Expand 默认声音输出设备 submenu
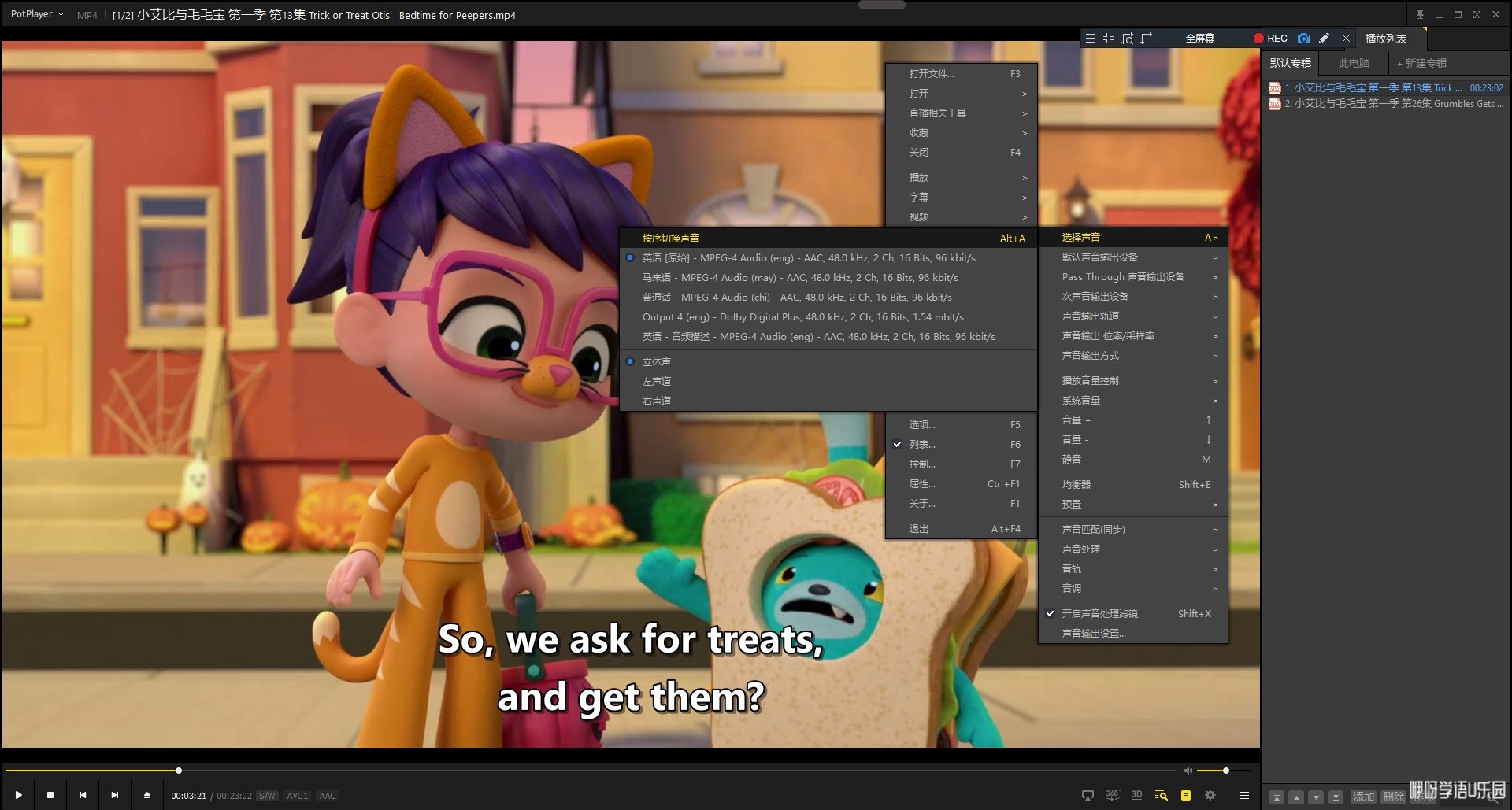Screen dimensions: 1512x810 click(1133, 257)
